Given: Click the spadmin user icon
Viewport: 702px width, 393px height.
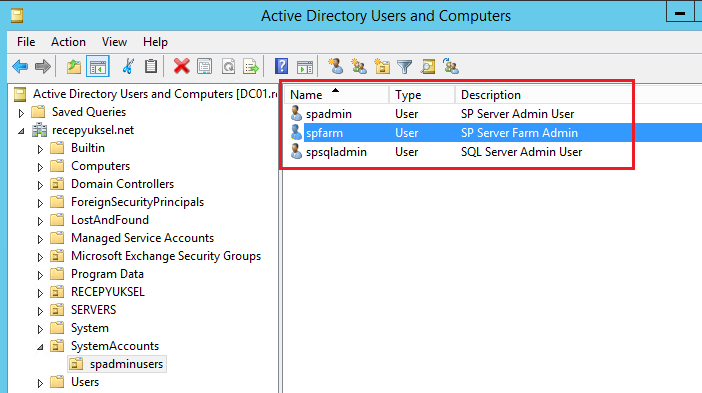Looking at the screenshot, I should [296, 114].
